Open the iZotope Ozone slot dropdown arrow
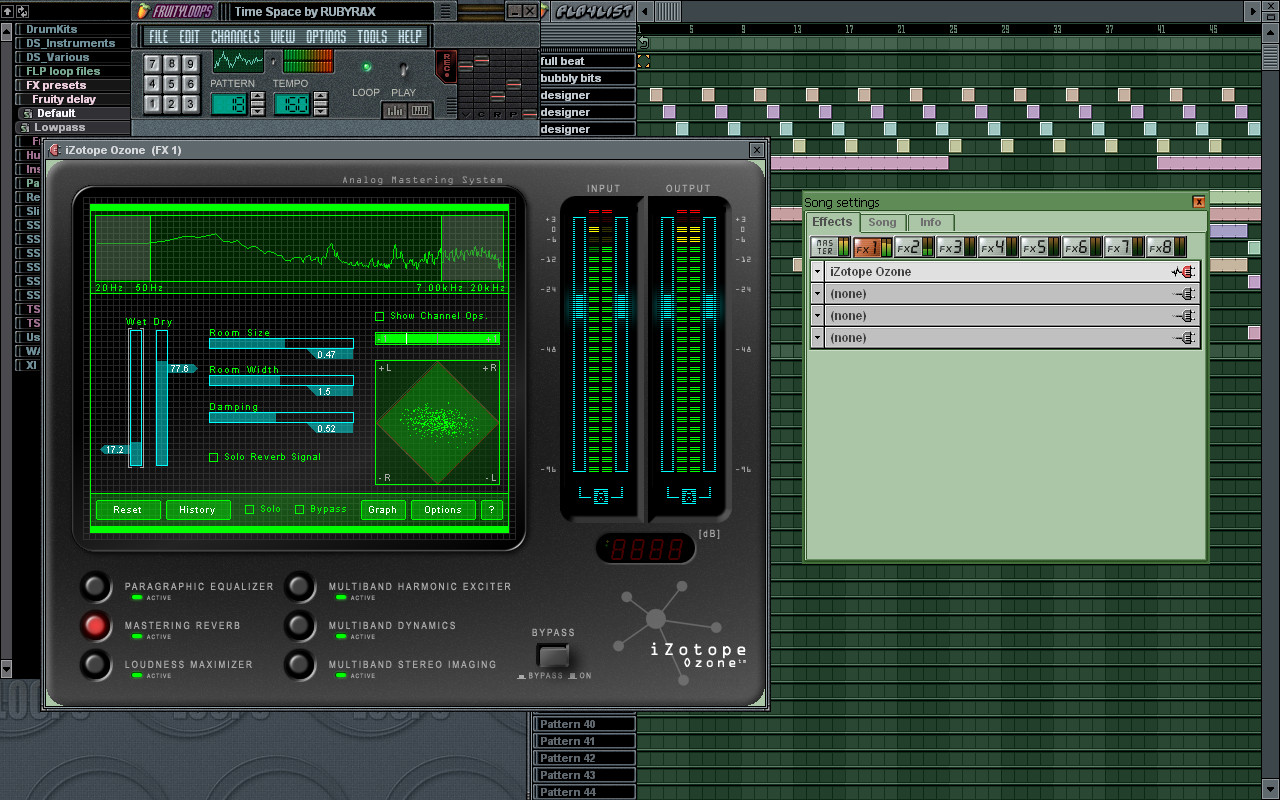Image resolution: width=1280 pixels, height=800 pixels. [x=817, y=272]
